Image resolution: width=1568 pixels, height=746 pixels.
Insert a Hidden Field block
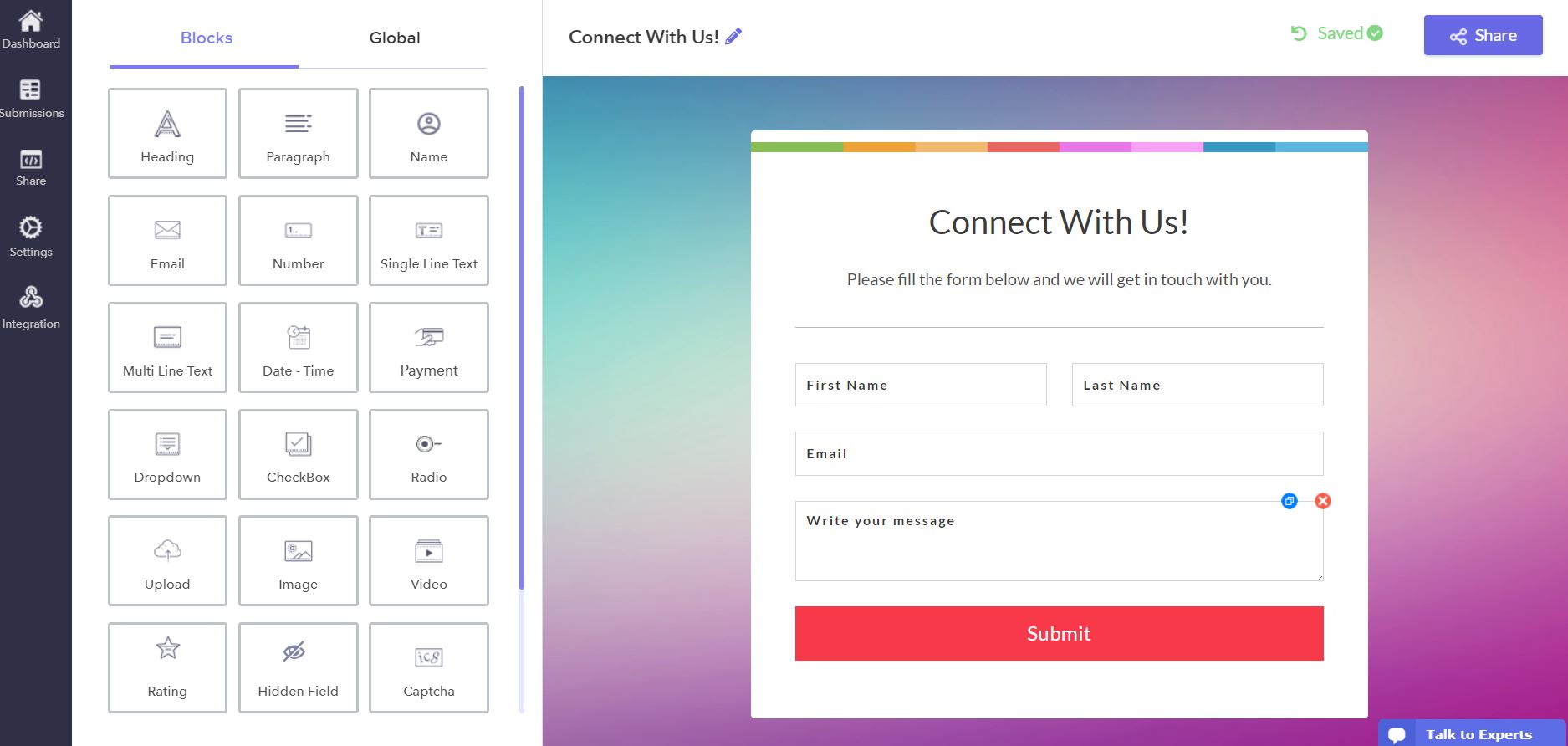299,667
